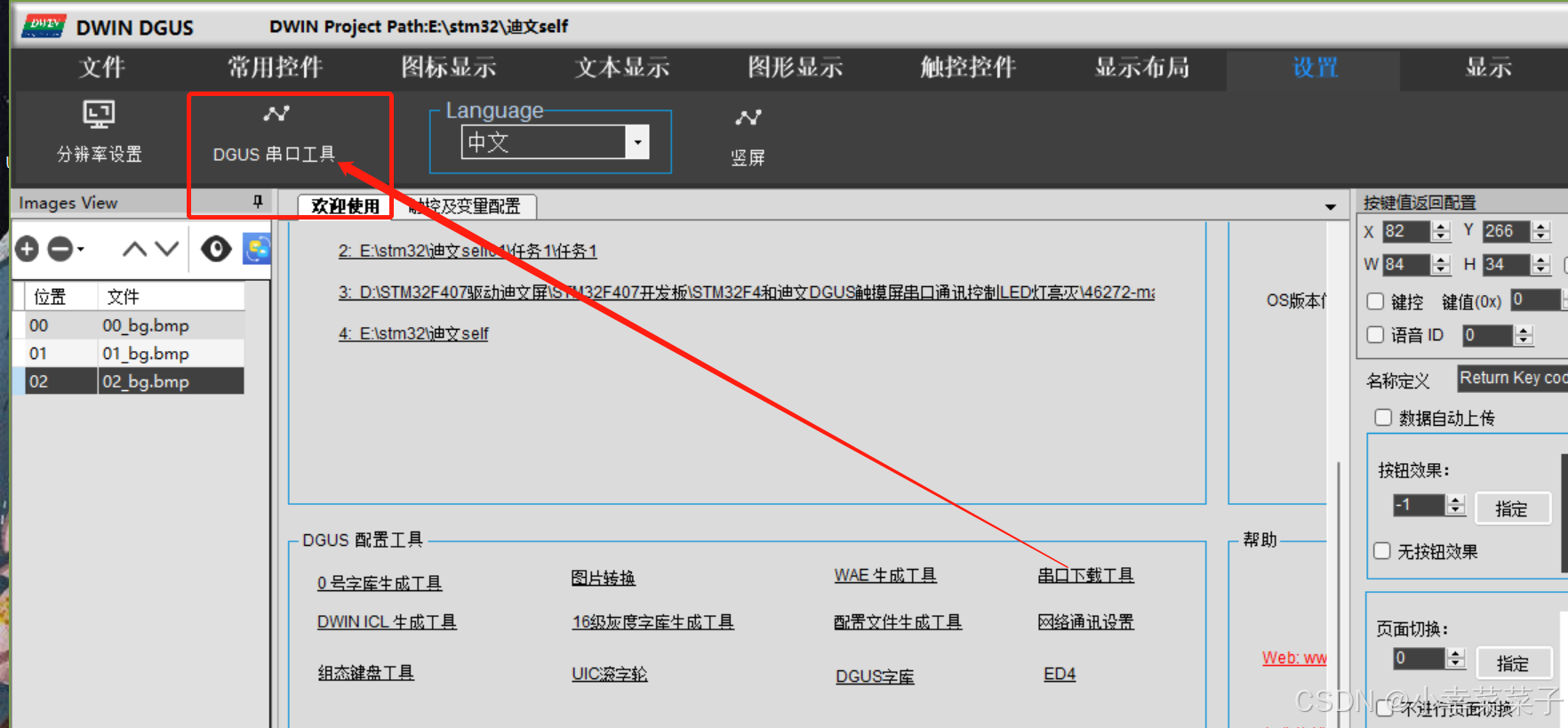The height and width of the screenshot is (728, 1568).
Task: Switch to the 欢迎使用 tab
Action: point(345,206)
